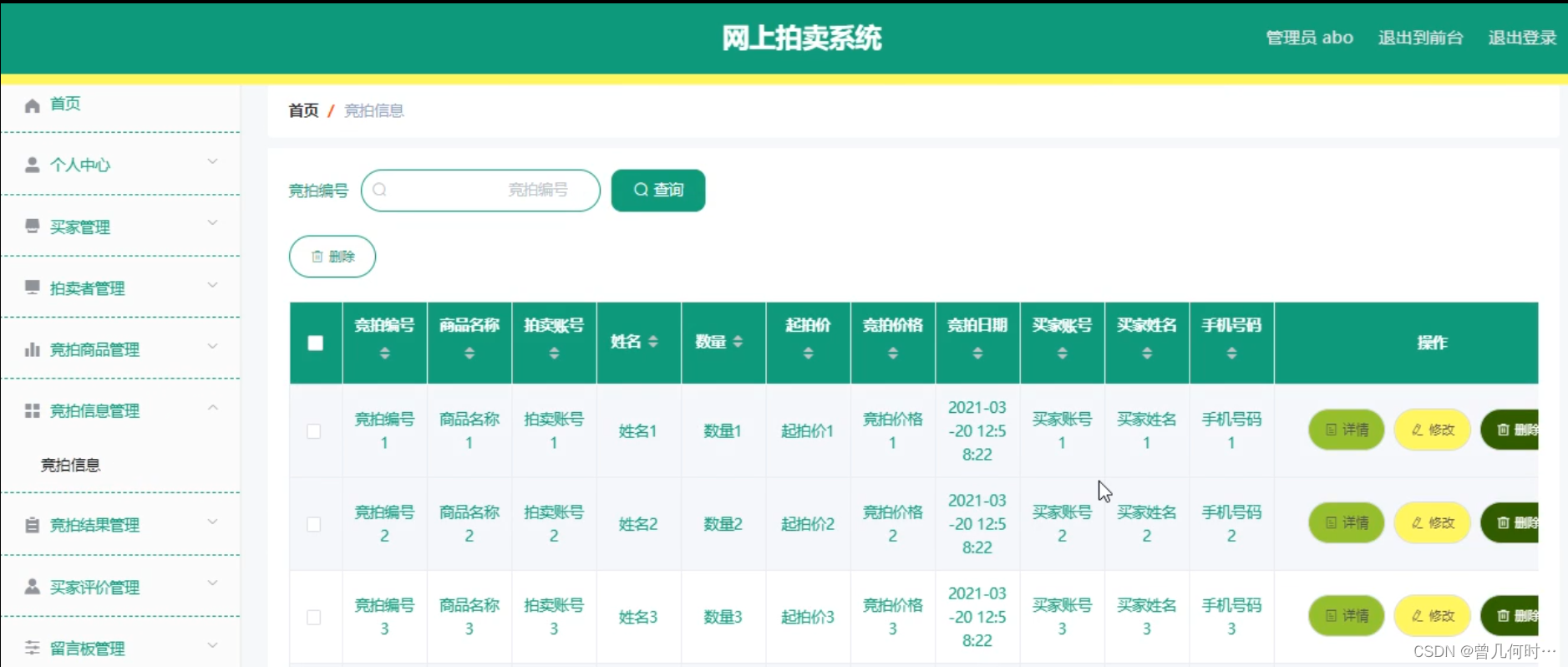Click 修改 for 竞拍编号3 row

pos(1433,615)
